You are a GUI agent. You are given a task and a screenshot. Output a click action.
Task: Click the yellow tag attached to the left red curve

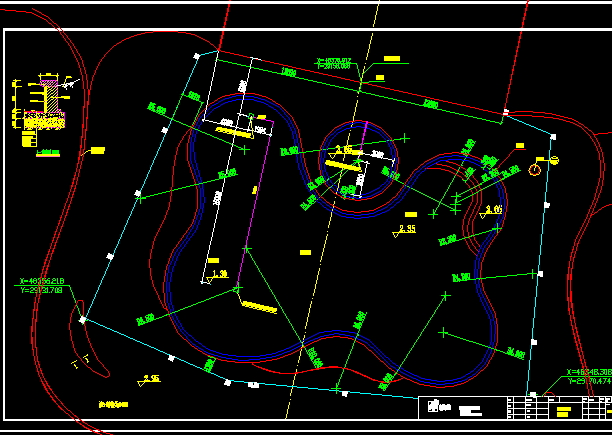click(97, 149)
